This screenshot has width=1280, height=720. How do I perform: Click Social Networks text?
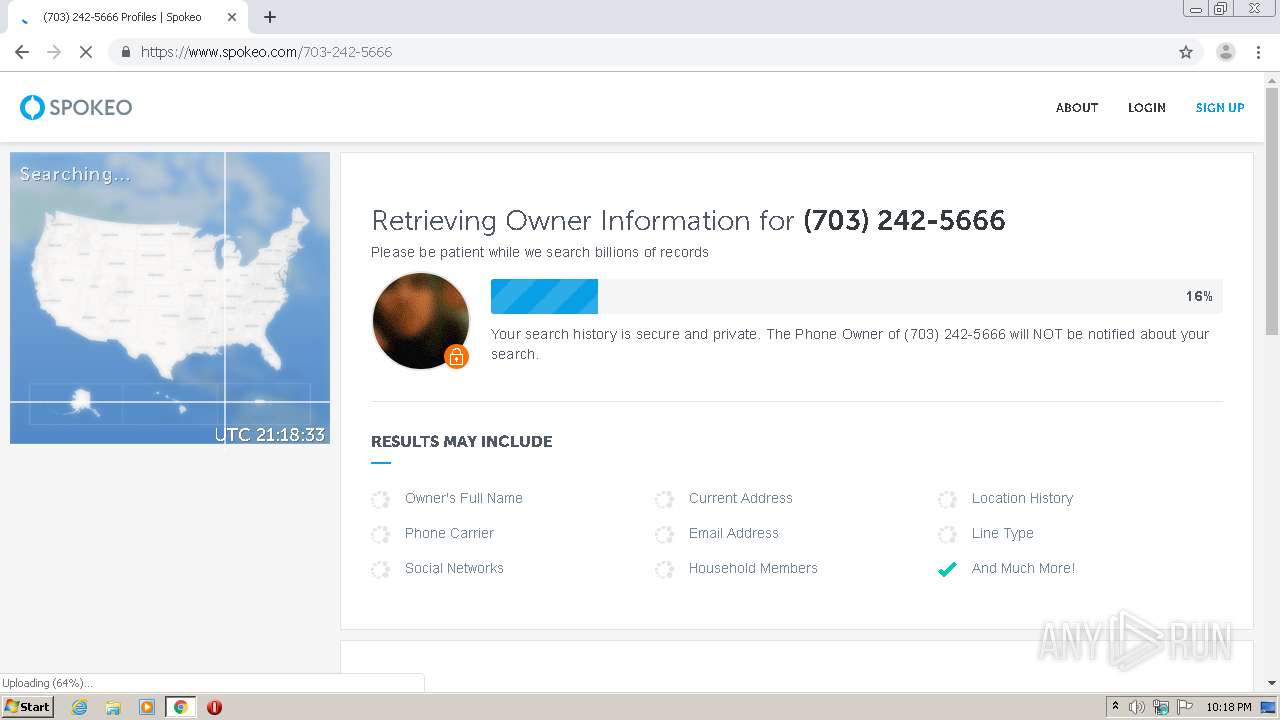(x=454, y=568)
